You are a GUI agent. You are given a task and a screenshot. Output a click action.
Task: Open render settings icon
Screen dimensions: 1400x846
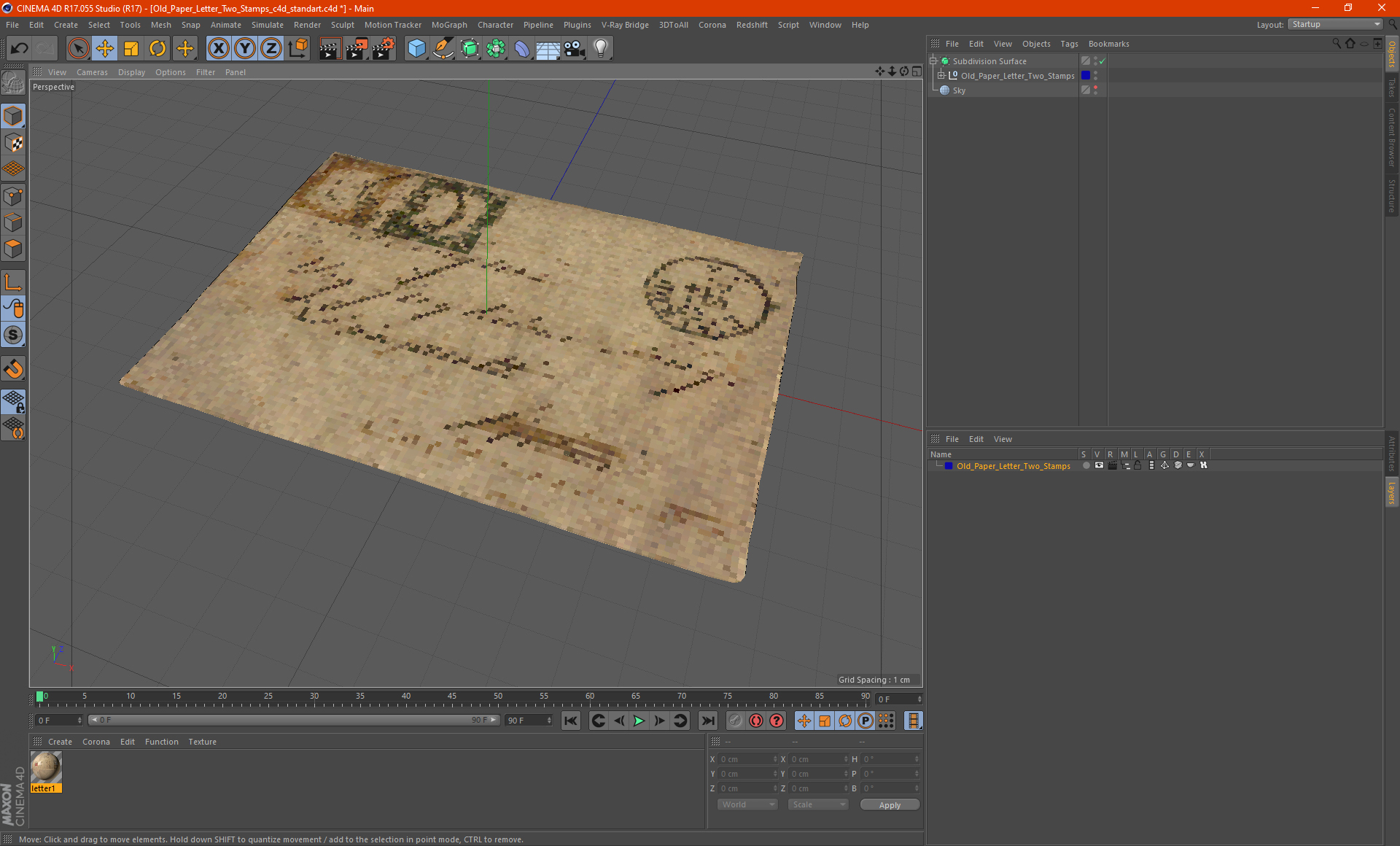click(x=384, y=48)
